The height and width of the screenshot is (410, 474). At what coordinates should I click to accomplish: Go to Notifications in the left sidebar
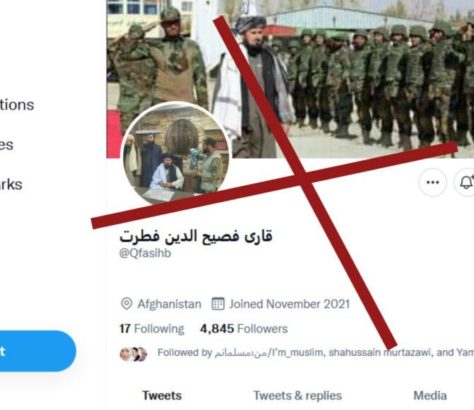tap(17, 105)
